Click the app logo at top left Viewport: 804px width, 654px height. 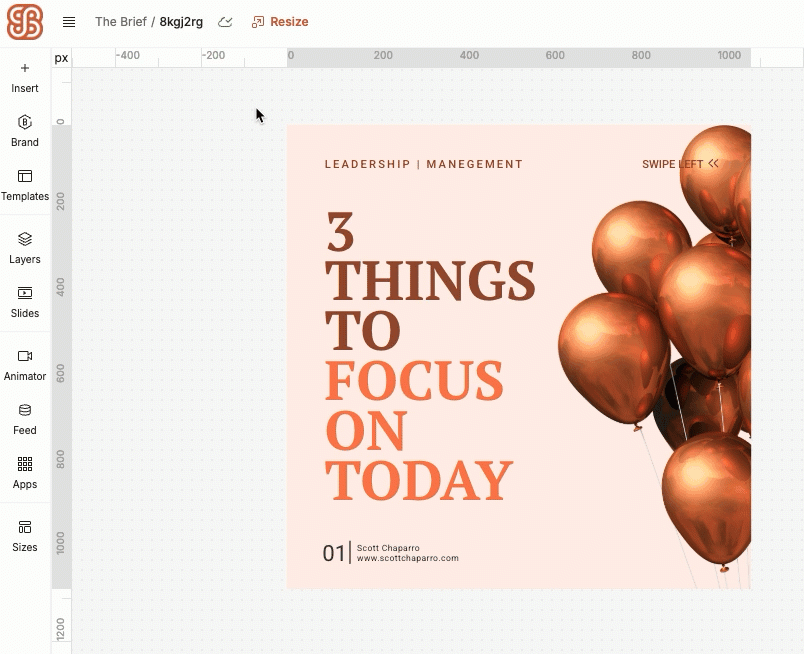[x=25, y=22]
